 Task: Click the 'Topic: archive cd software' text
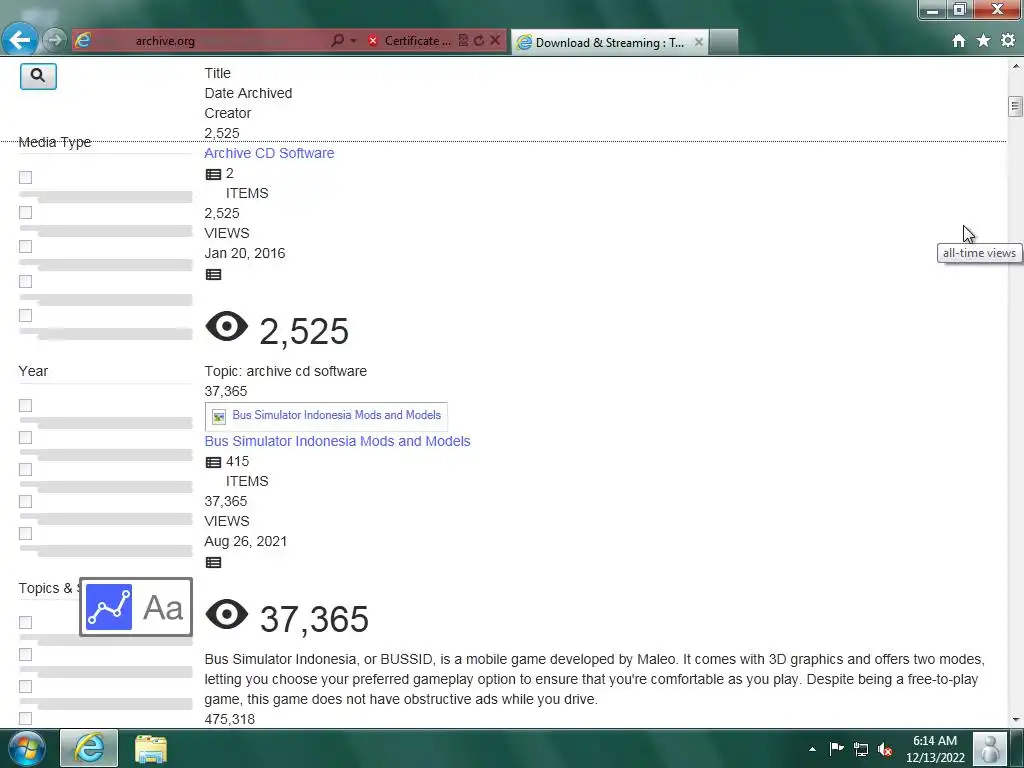click(285, 371)
